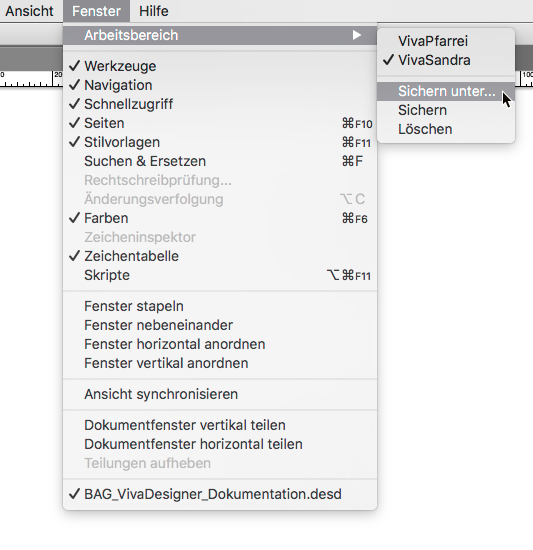Screen dimensions: 533x550
Task: Open the Hilfe menu
Action: (x=154, y=11)
